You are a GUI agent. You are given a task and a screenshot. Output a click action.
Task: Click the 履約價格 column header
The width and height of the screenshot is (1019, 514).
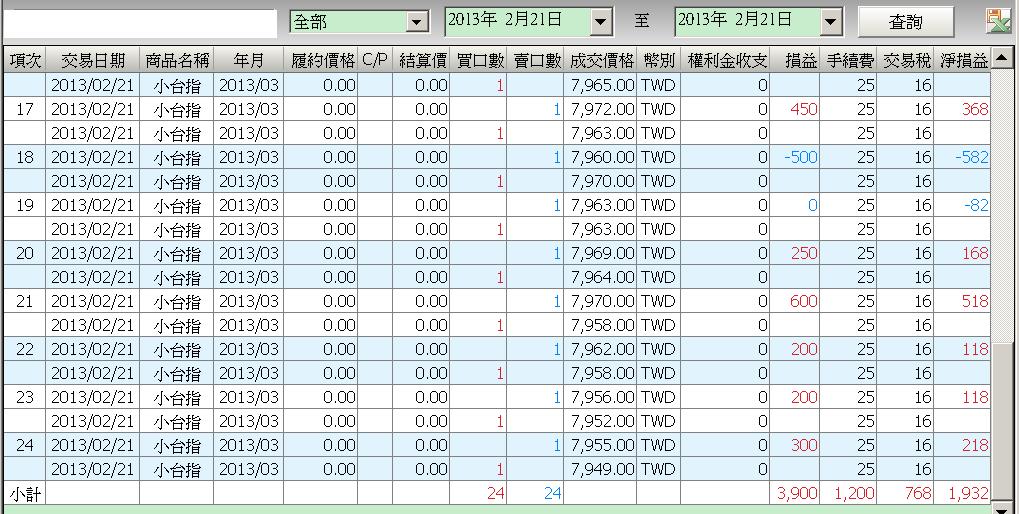(x=320, y=60)
